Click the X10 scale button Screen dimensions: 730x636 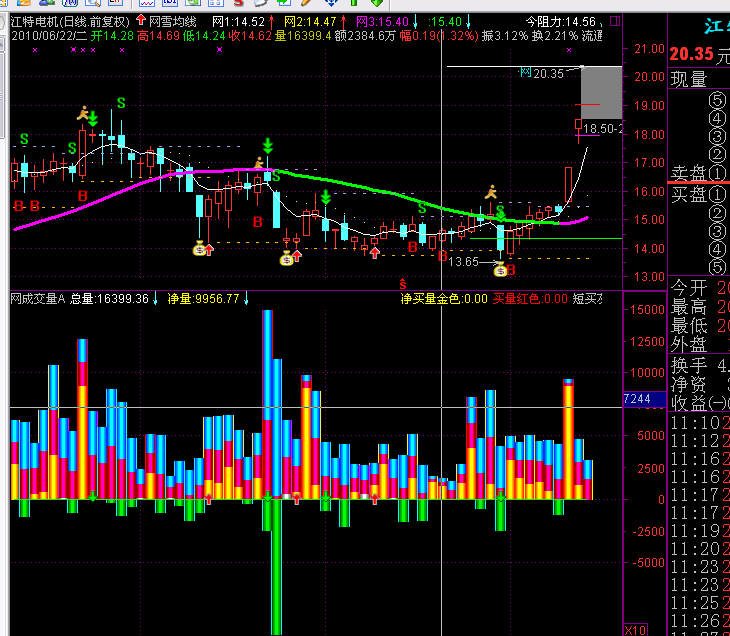pos(635,630)
